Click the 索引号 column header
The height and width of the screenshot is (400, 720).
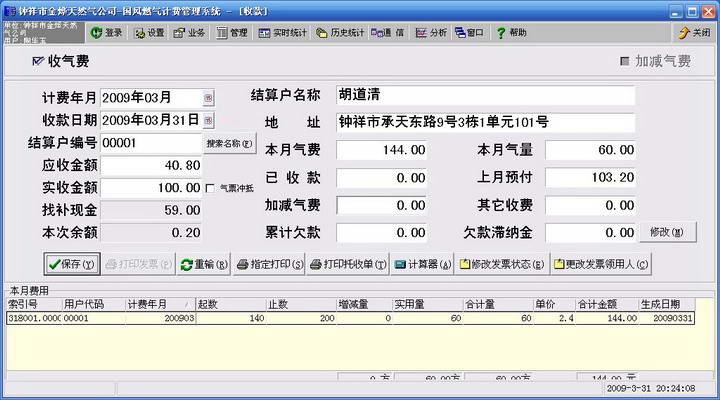point(34,304)
